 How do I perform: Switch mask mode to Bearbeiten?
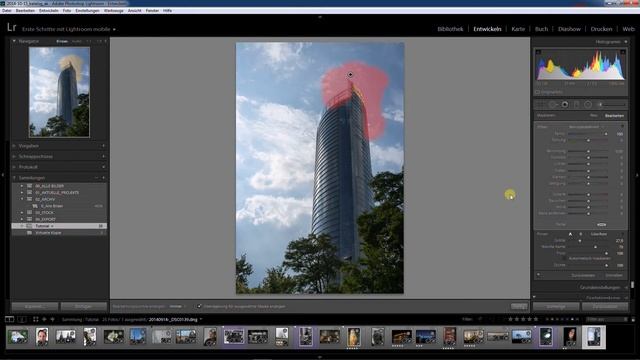pos(614,116)
